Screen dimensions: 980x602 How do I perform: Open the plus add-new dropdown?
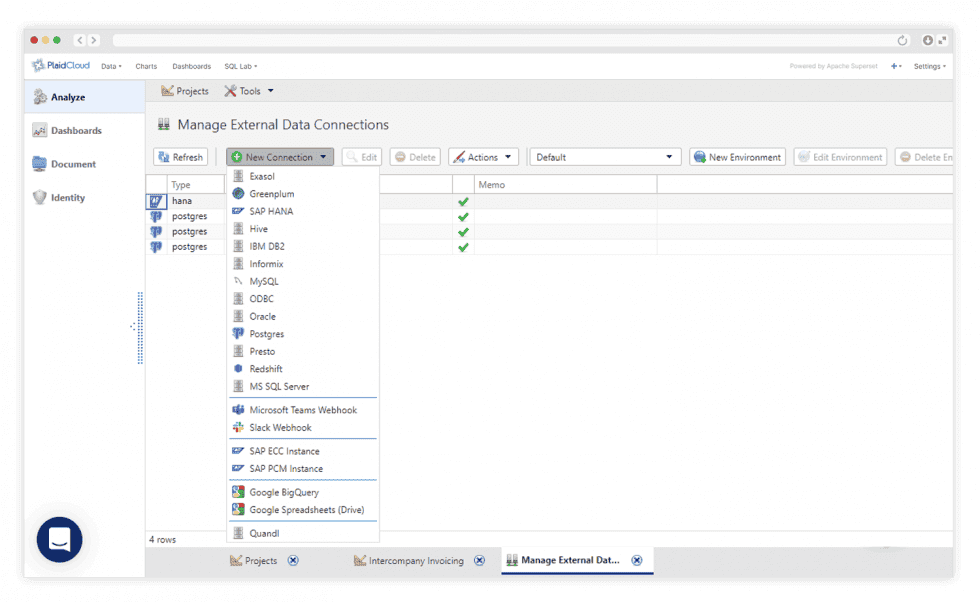click(896, 66)
